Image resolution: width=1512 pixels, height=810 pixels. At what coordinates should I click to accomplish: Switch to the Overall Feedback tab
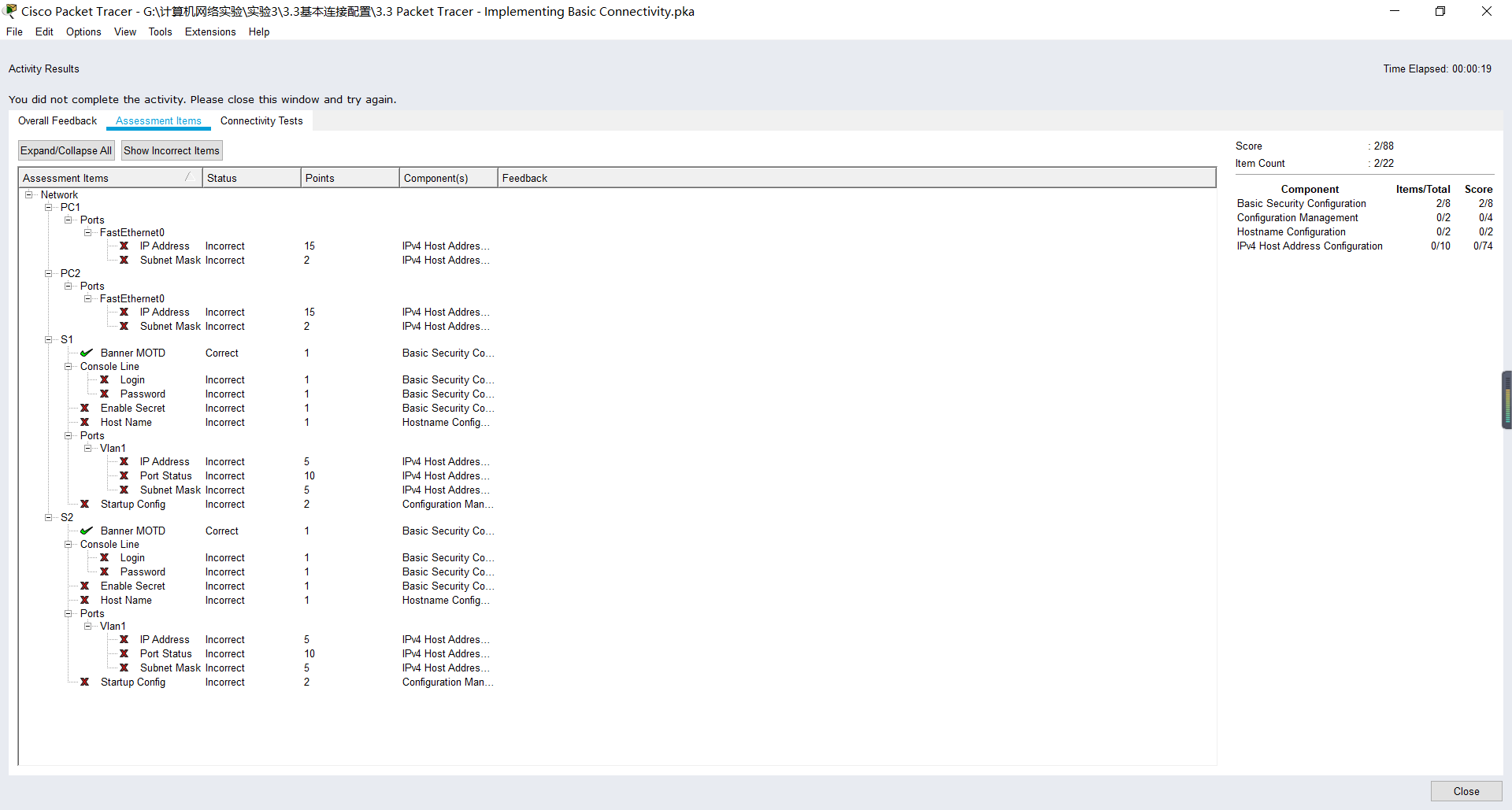click(57, 121)
